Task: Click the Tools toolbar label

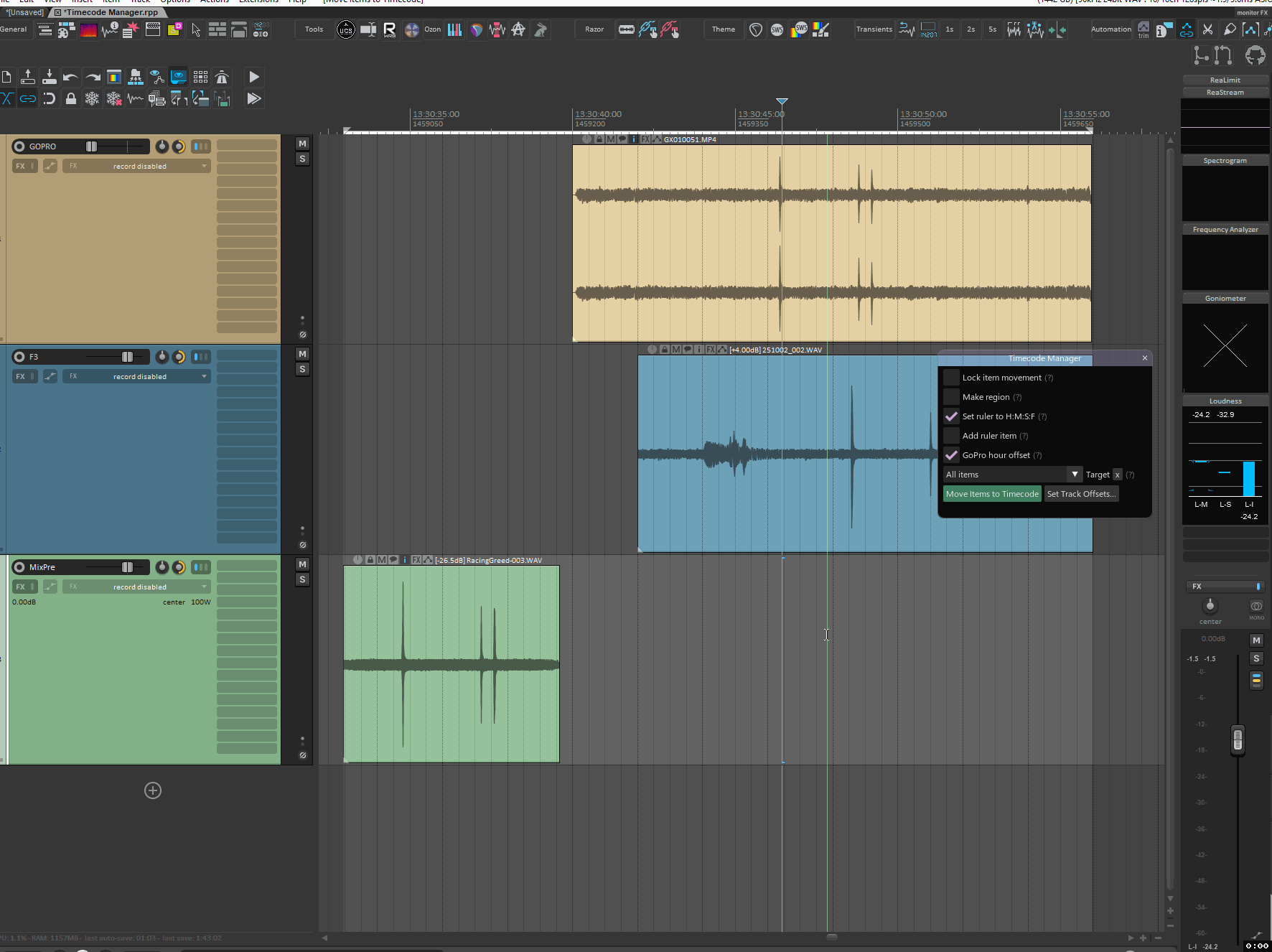Action: pyautogui.click(x=314, y=29)
